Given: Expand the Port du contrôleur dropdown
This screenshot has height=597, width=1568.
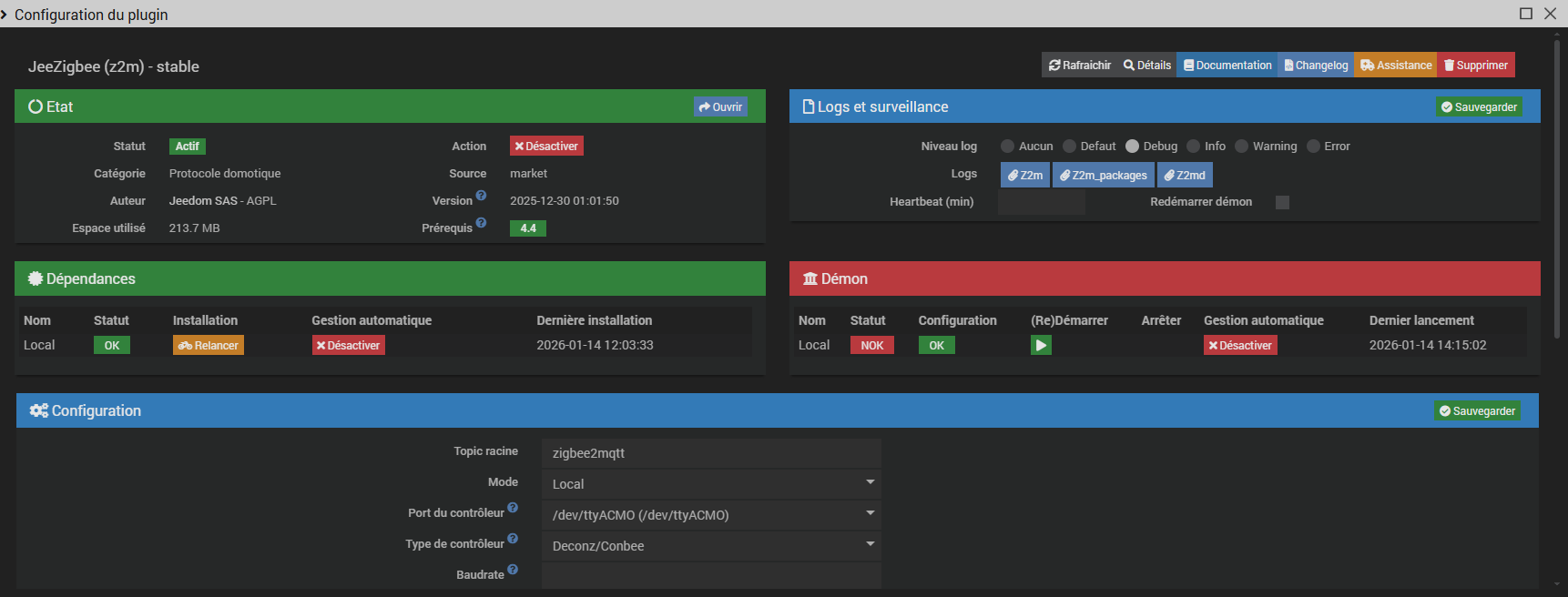Looking at the screenshot, I should 711,514.
